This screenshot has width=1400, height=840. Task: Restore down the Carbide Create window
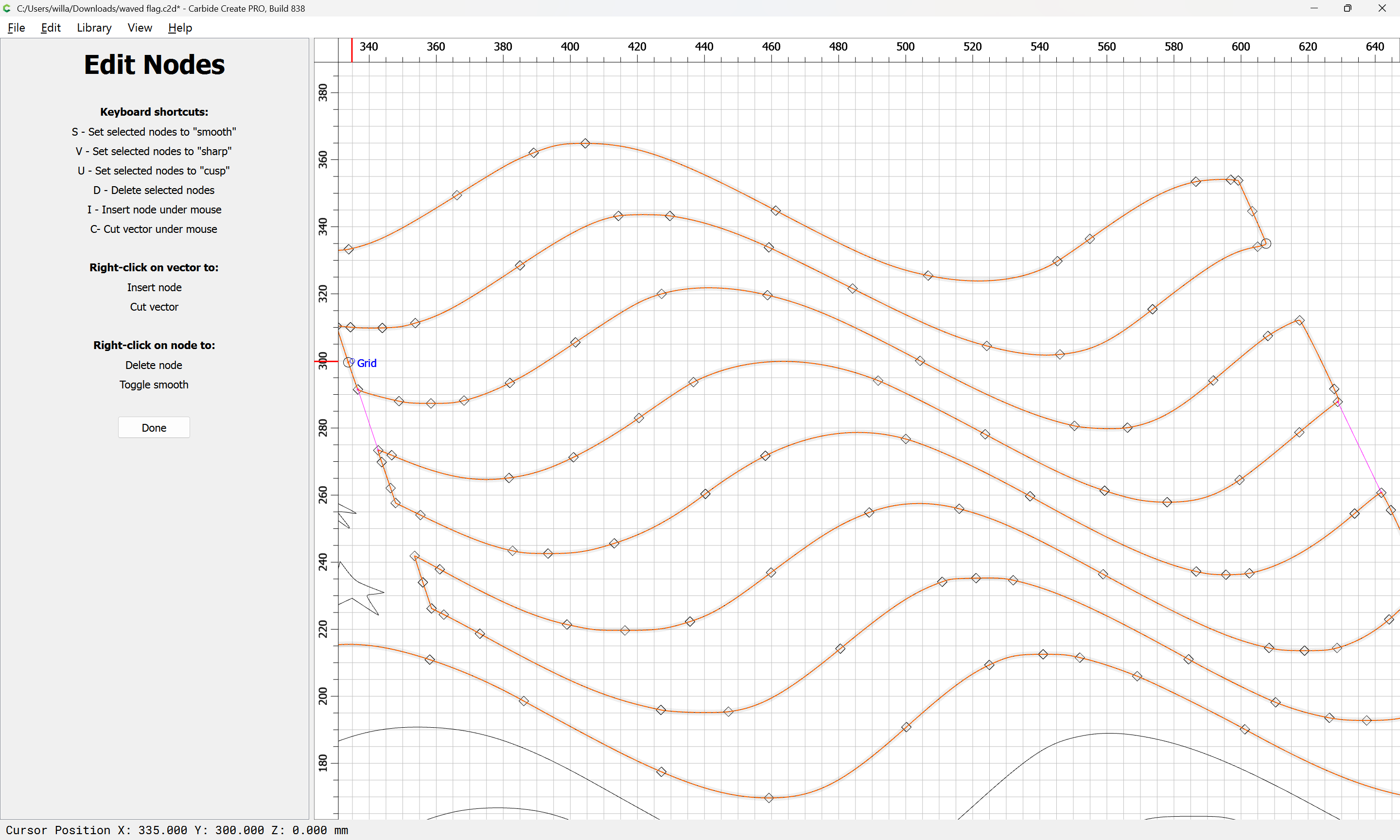coord(1347,8)
